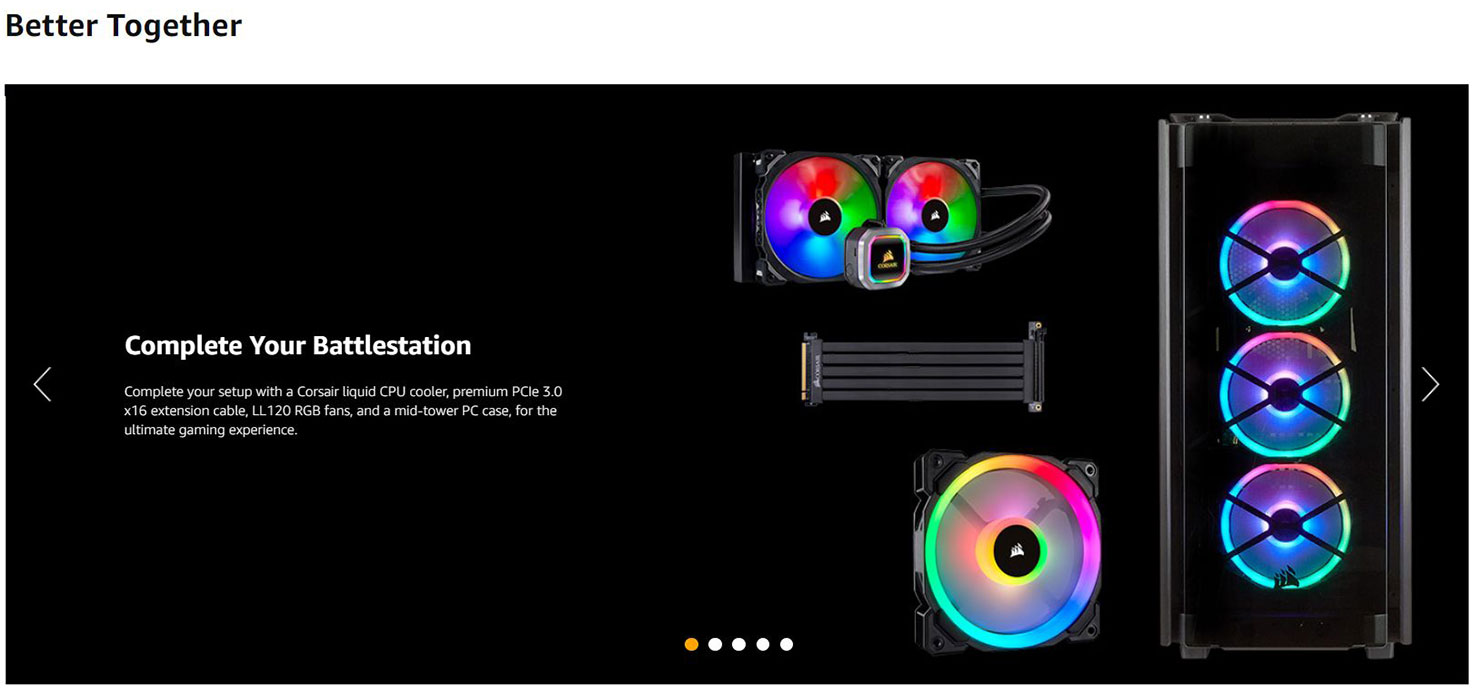Select the fourth carousel indicator dot
Viewport: 1475px width, 688px height.
point(763,644)
